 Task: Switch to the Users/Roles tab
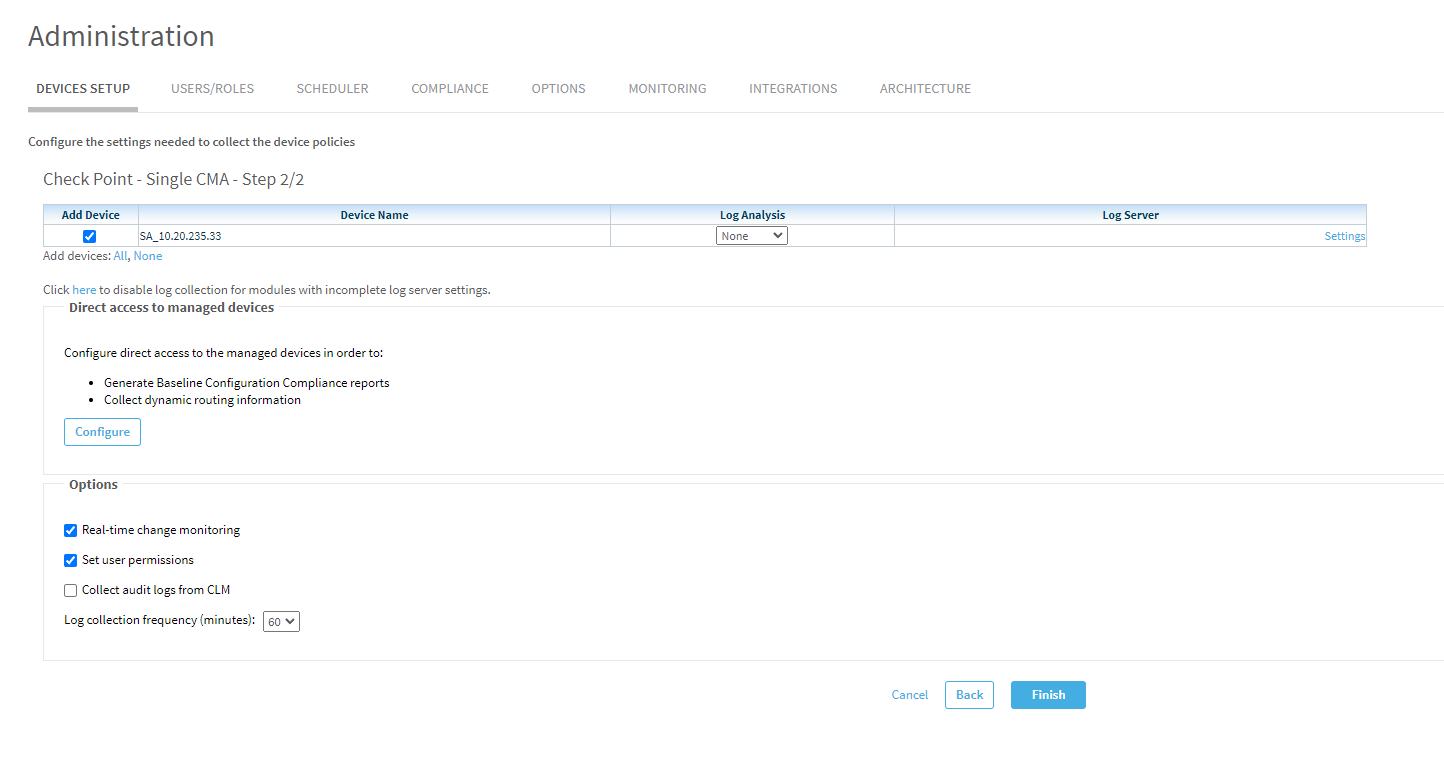click(212, 89)
